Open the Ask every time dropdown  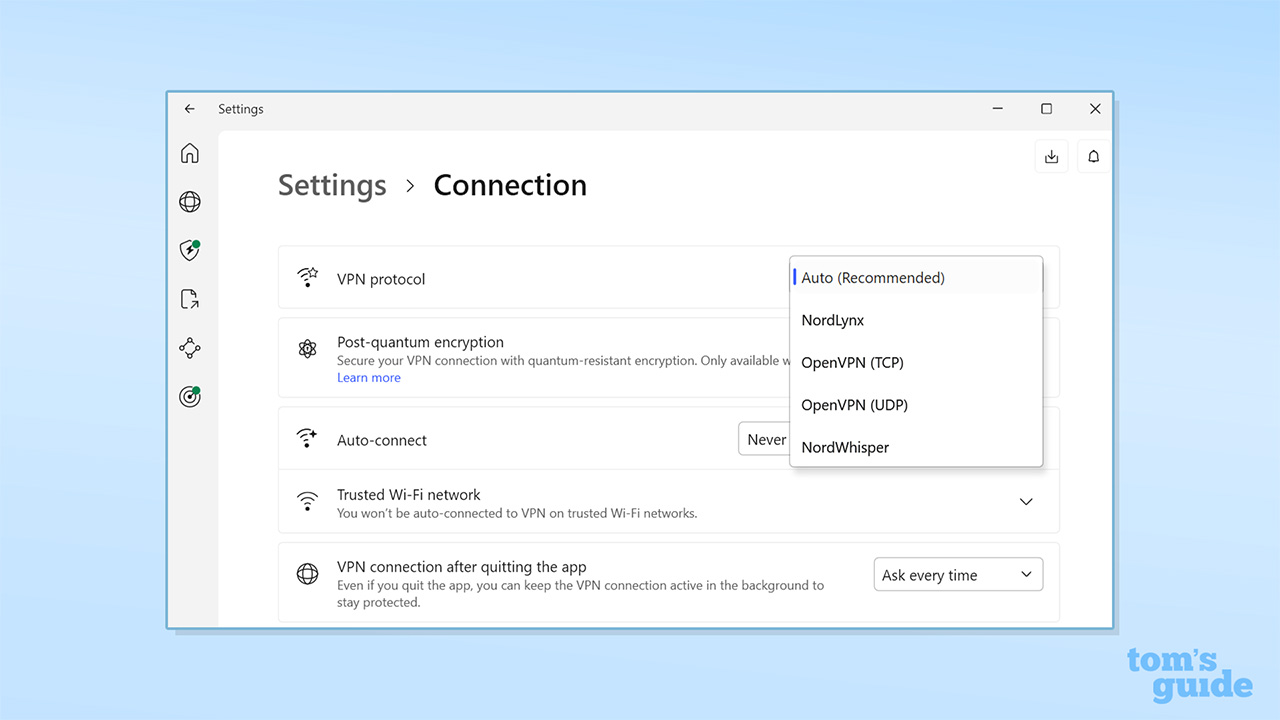tap(958, 575)
